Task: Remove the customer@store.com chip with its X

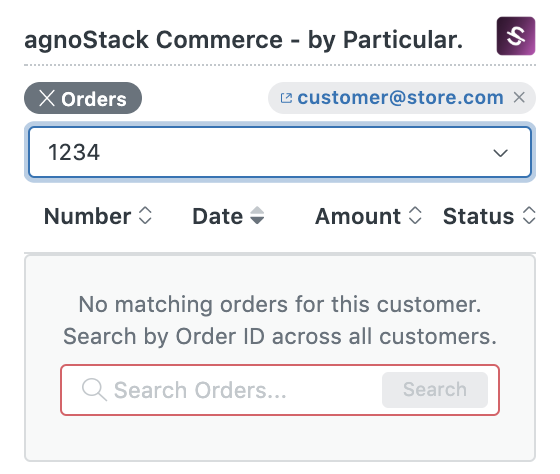Action: point(519,97)
